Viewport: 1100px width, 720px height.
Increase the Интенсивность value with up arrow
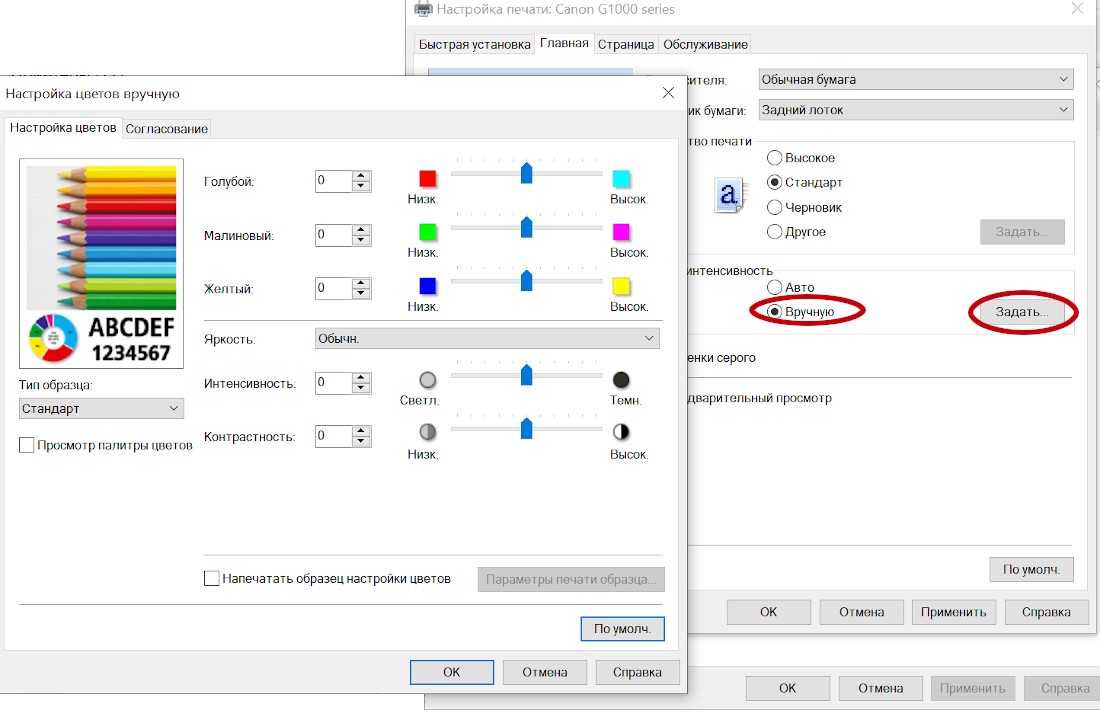point(361,378)
